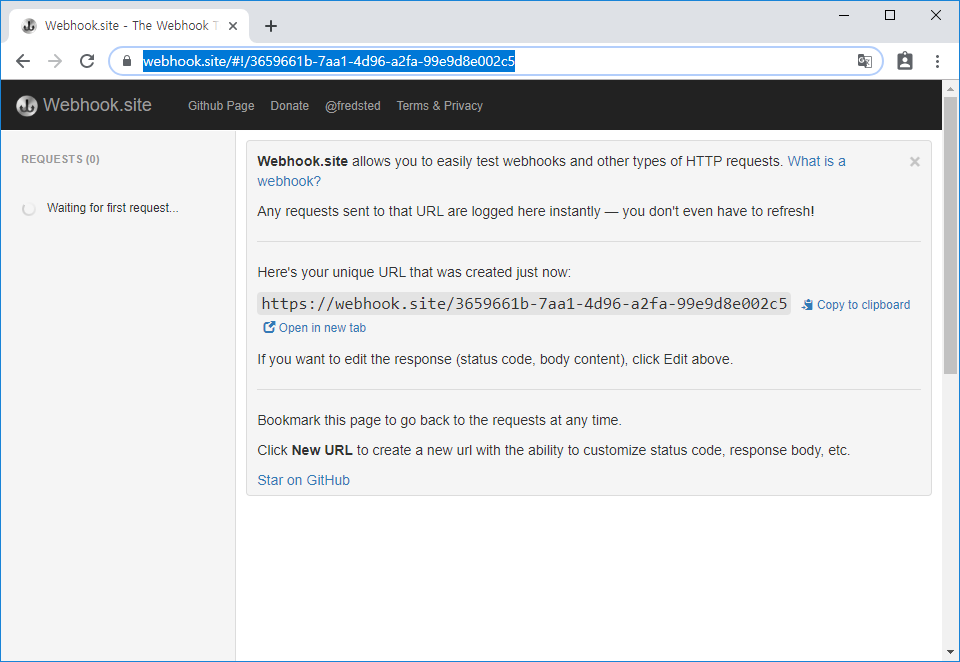
Task: Open the browser profile icon
Action: click(x=904, y=61)
